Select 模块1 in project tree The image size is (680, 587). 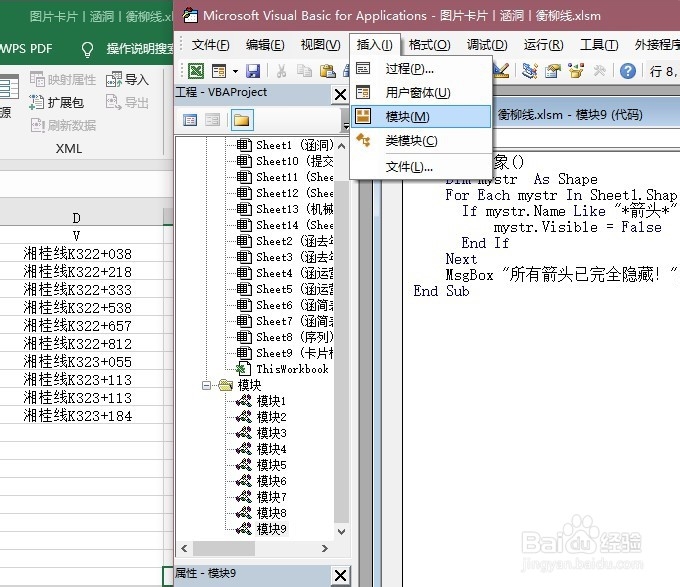[262, 401]
